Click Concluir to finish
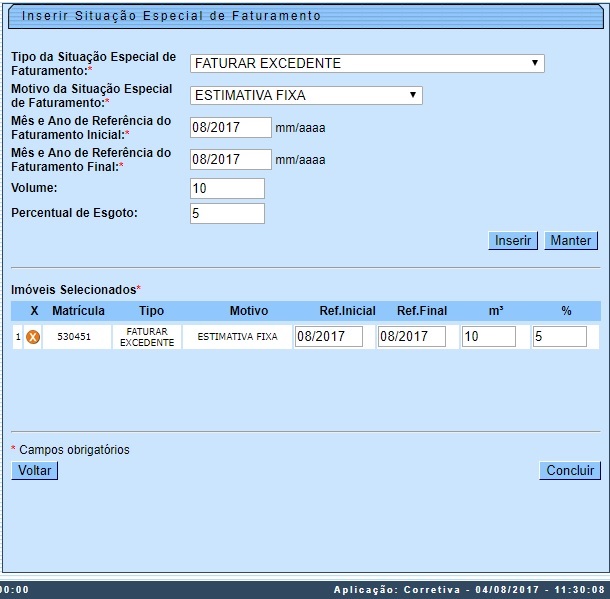The height and width of the screenshot is (599, 610). [x=570, y=471]
